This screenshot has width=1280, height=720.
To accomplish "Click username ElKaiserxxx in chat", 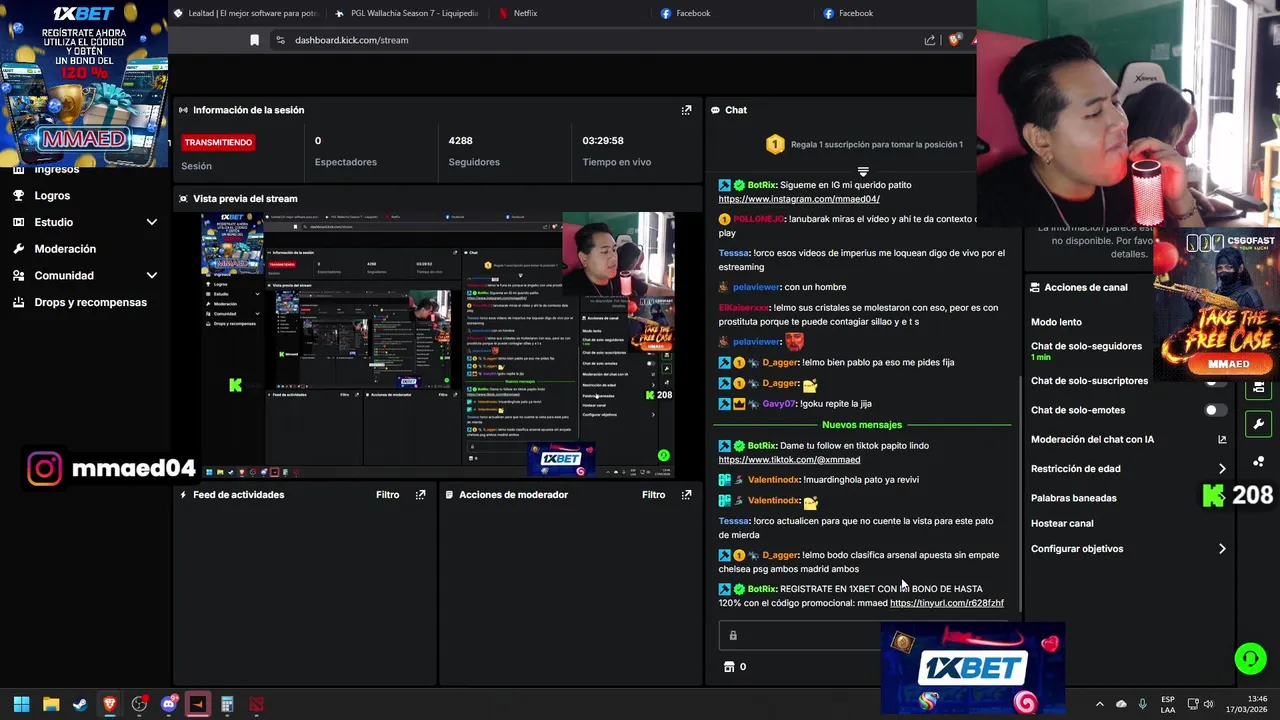I will click(x=744, y=308).
